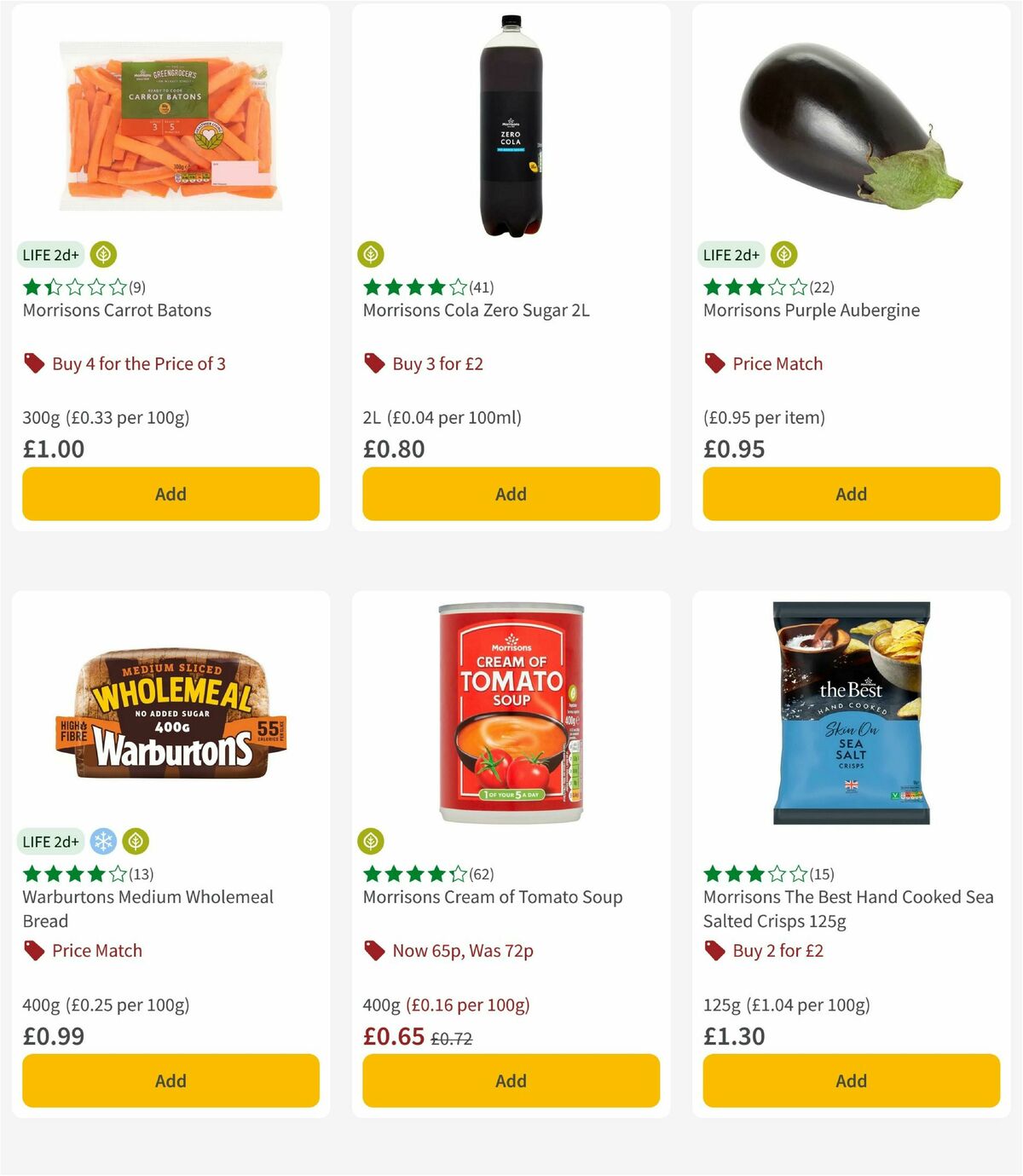Expand the Buy 4 for the Price of 3 offer

[x=139, y=363]
